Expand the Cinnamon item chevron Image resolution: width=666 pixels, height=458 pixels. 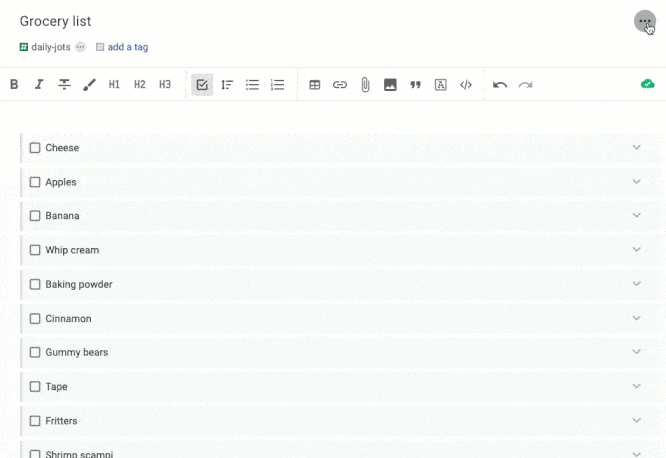(x=636, y=318)
